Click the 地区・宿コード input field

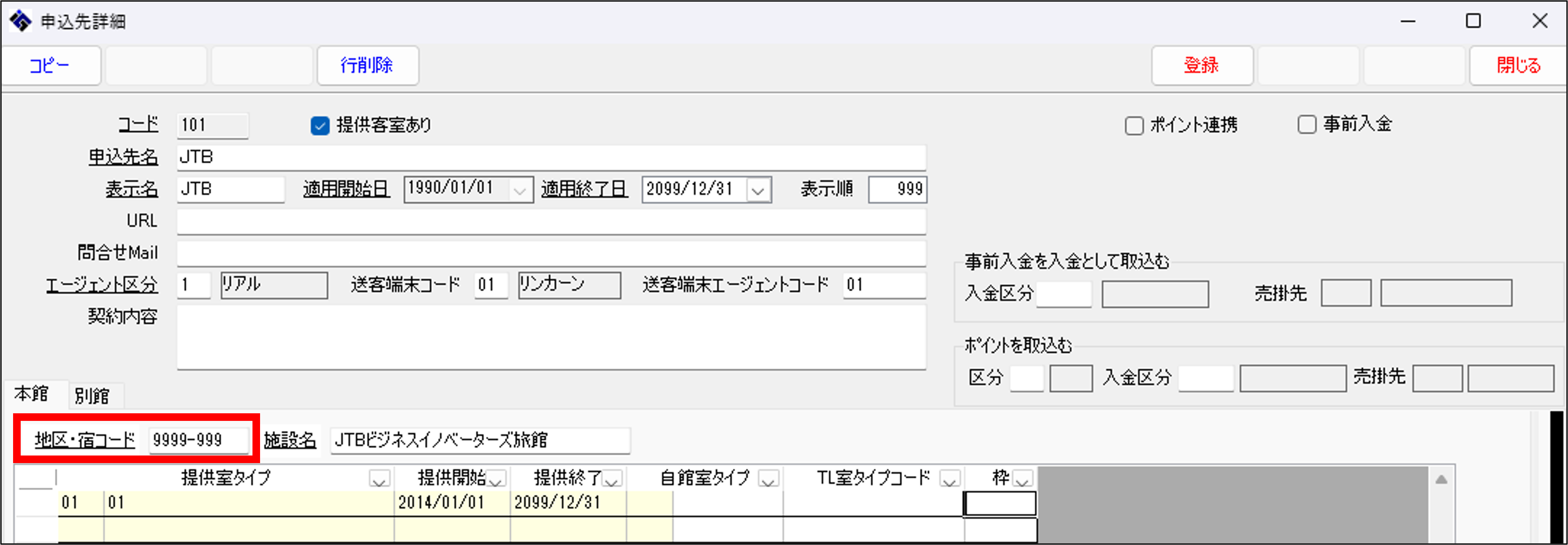198,440
